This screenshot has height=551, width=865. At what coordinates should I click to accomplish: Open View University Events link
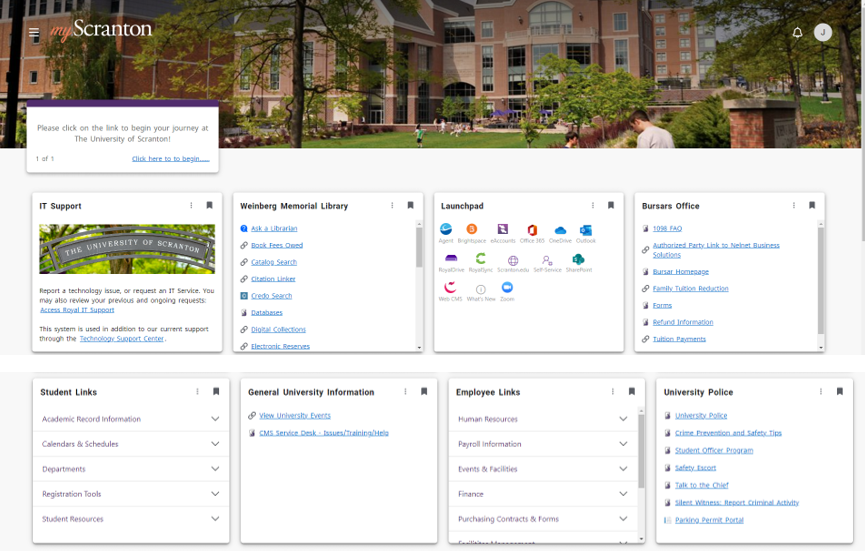pyautogui.click(x=295, y=416)
